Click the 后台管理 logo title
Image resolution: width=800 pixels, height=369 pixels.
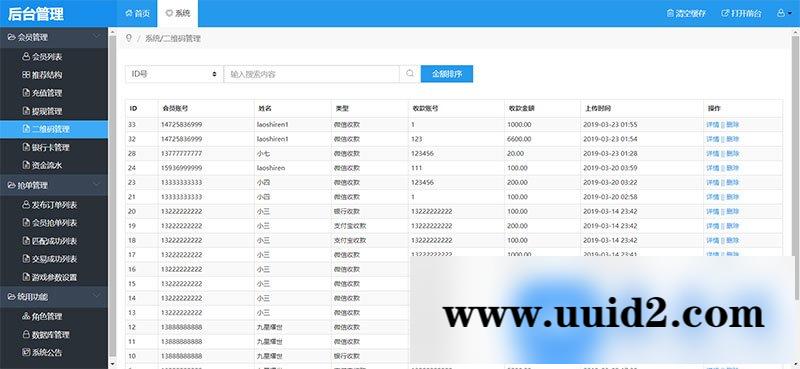[x=36, y=14]
